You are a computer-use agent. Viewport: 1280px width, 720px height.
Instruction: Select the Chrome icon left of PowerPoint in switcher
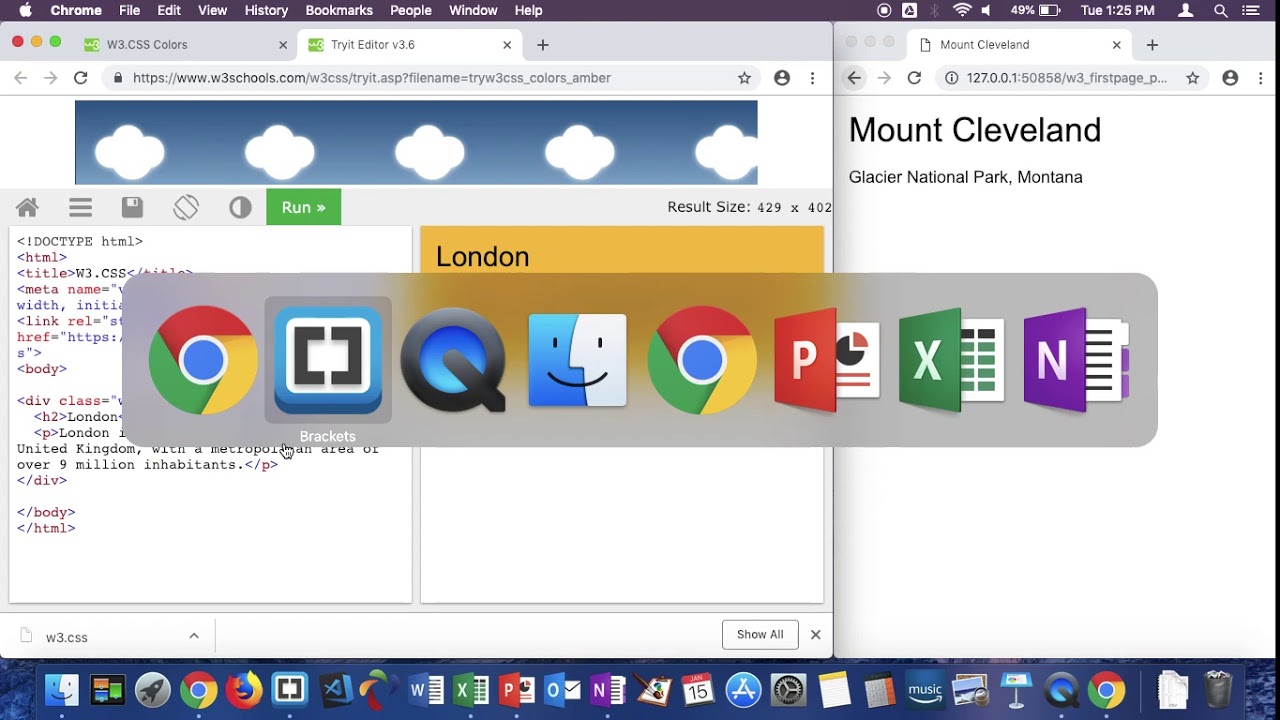click(x=702, y=360)
